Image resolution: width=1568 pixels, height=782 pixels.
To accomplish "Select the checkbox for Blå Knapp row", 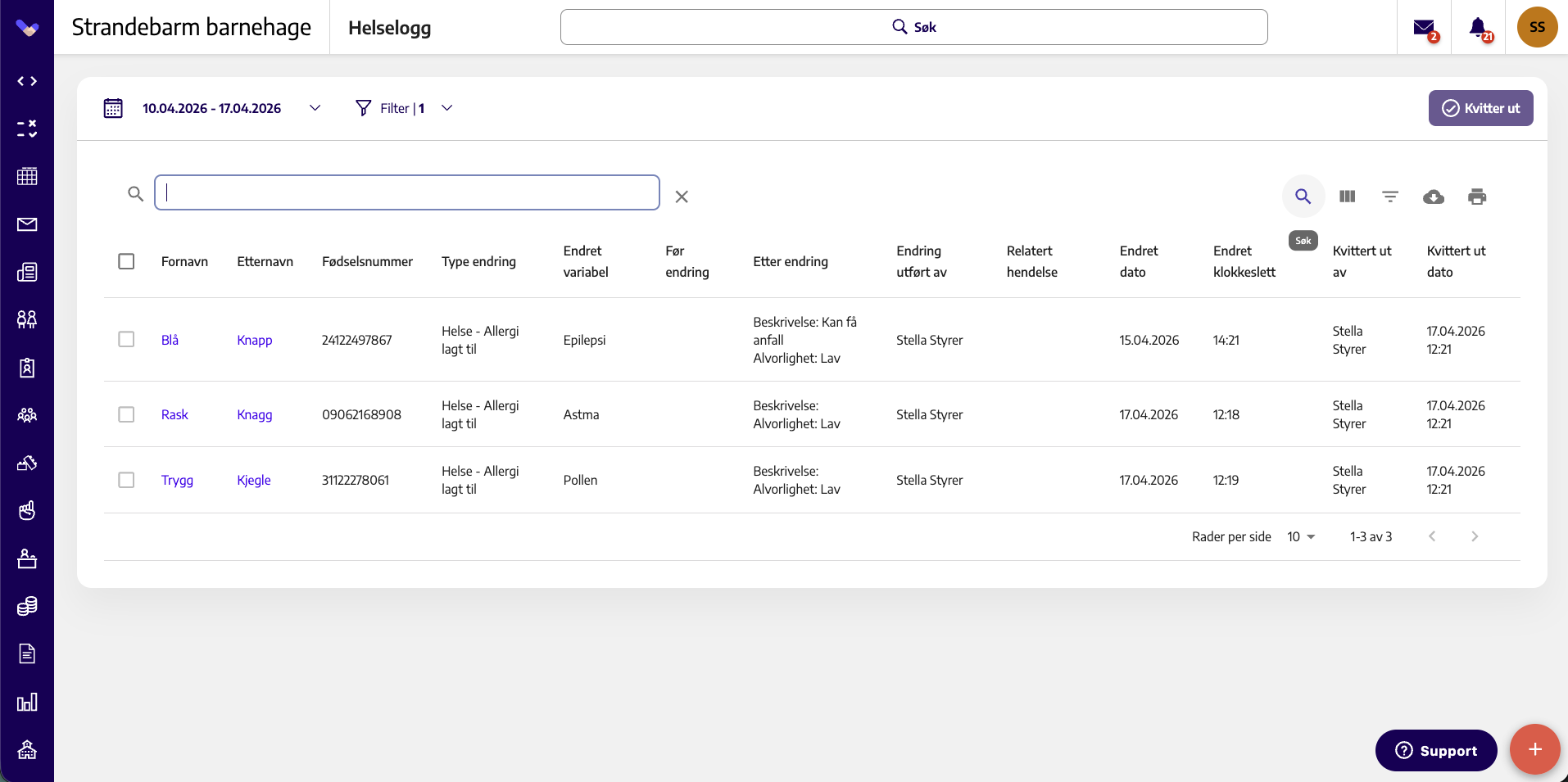I will 126,339.
